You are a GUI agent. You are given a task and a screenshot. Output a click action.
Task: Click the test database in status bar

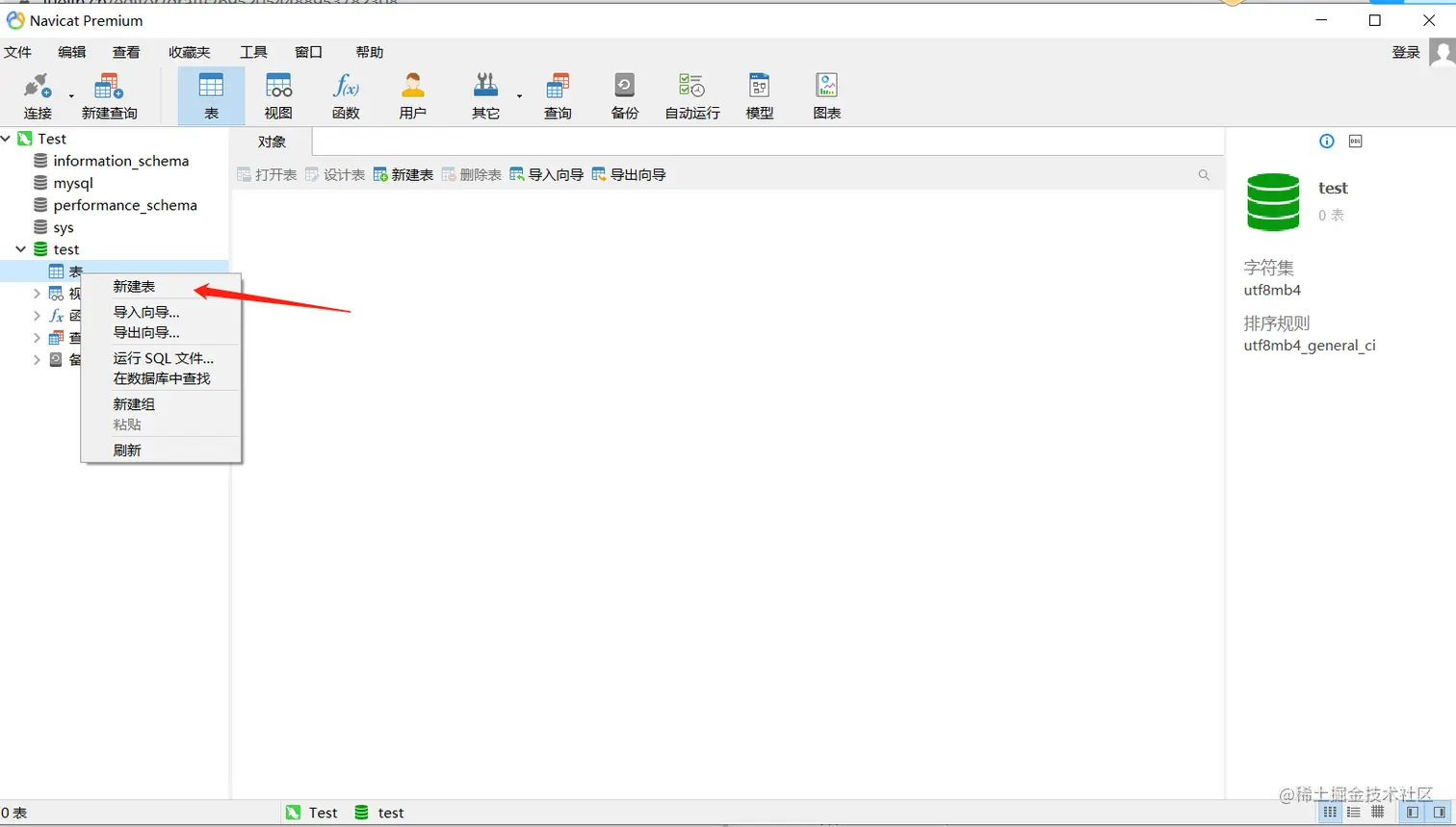(379, 813)
